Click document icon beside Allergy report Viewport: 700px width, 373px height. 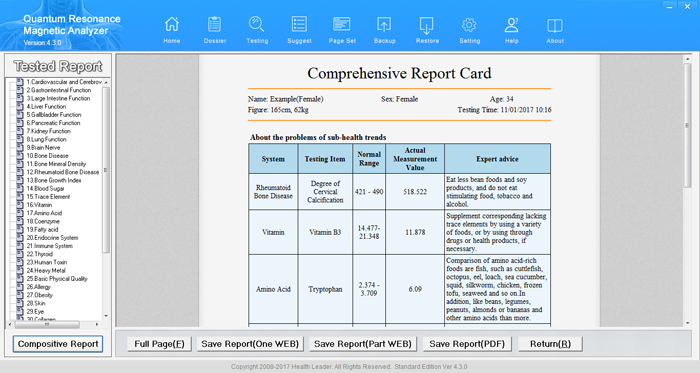tap(20, 287)
